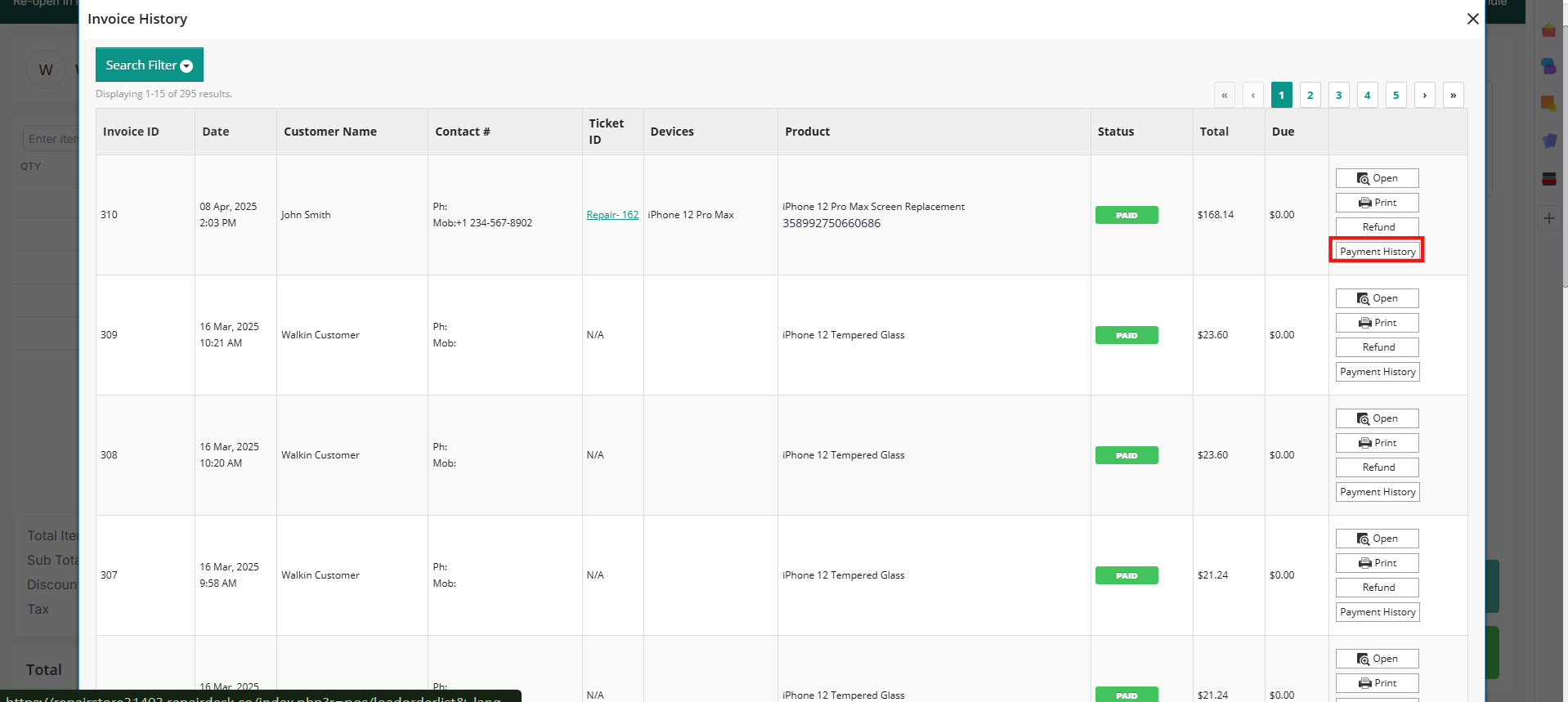
Task: Click the red gift box sidebar icon
Action: point(1548,30)
